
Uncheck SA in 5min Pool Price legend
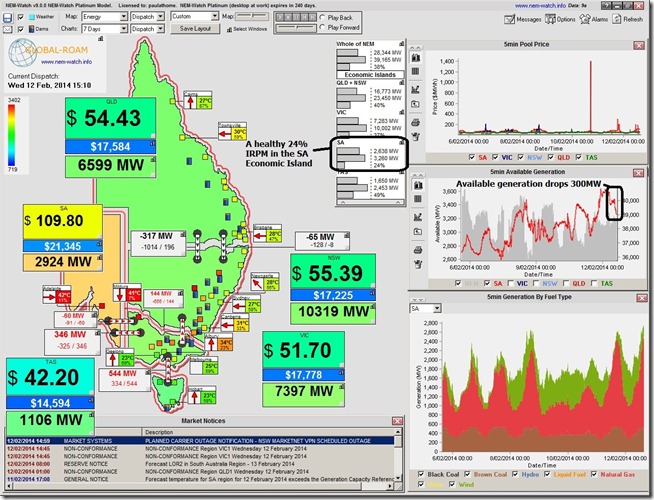(x=472, y=157)
